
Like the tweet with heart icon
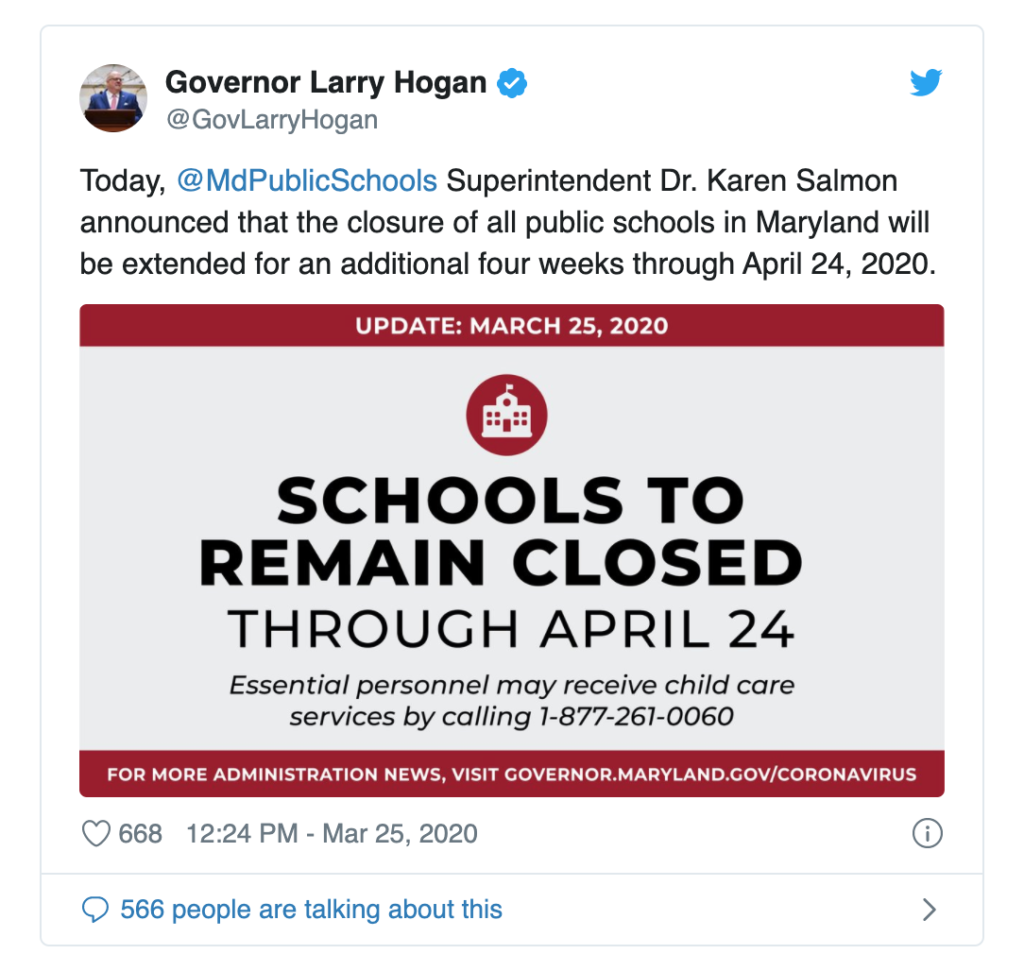(x=96, y=834)
